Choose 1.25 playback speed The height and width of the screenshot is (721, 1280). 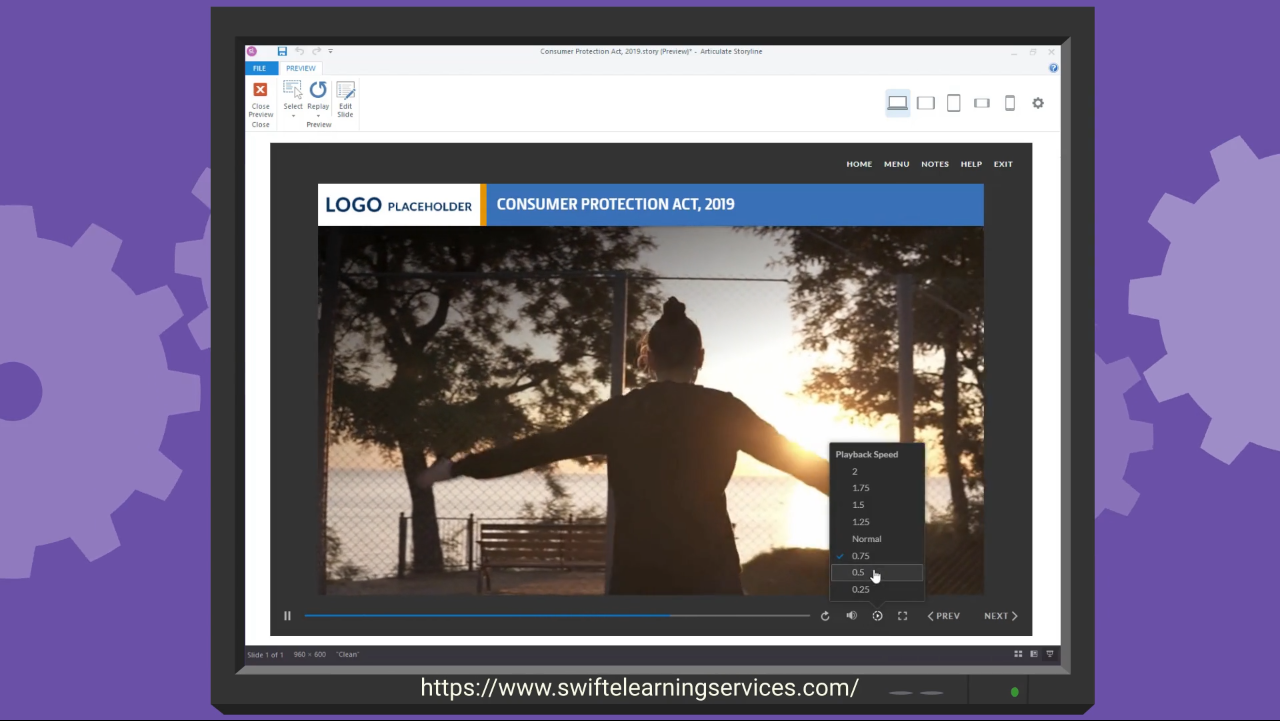coord(877,522)
